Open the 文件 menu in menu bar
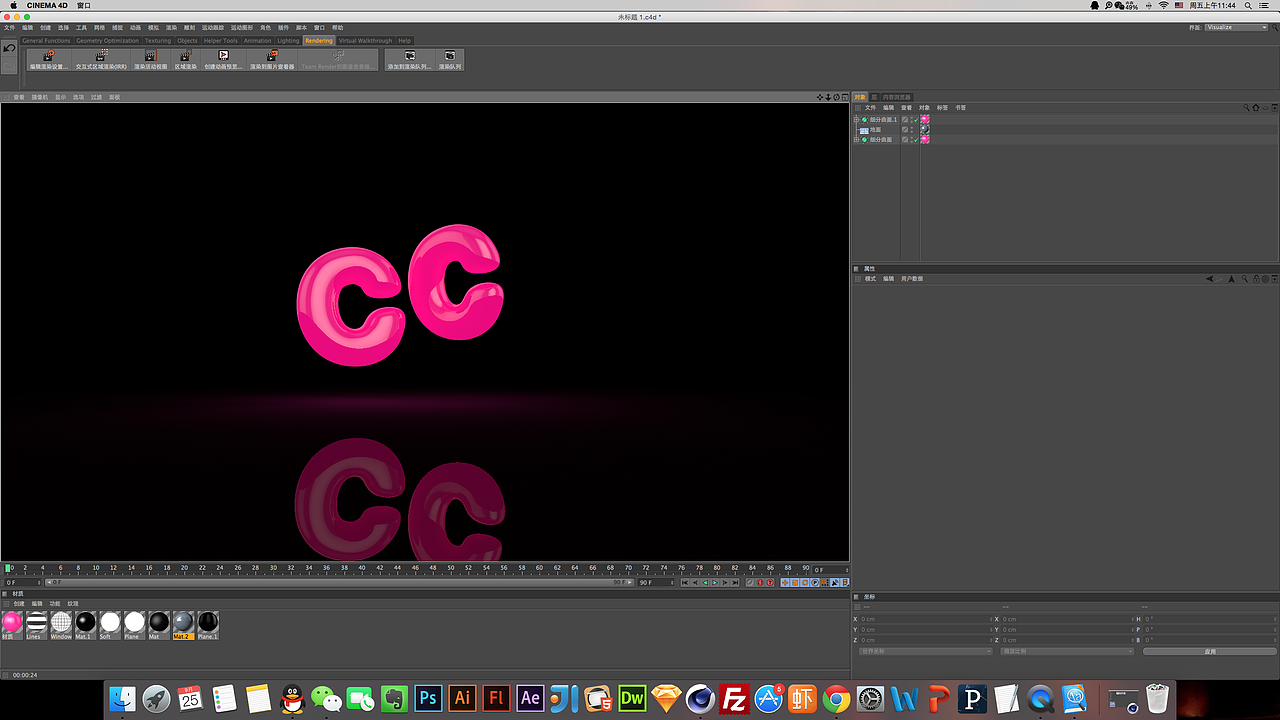This screenshot has width=1280, height=720. pos(9,27)
